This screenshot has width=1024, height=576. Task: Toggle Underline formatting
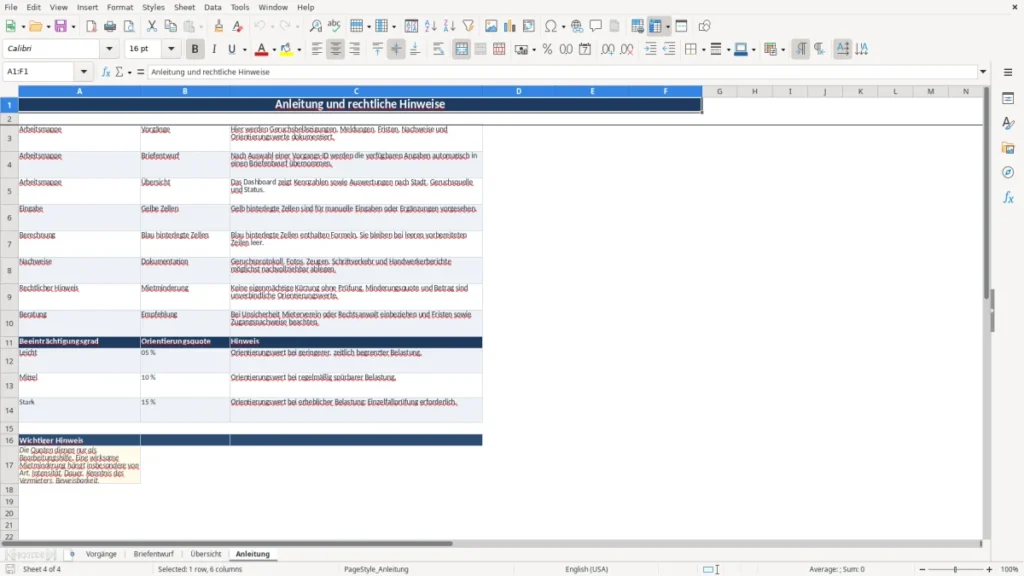coord(231,49)
